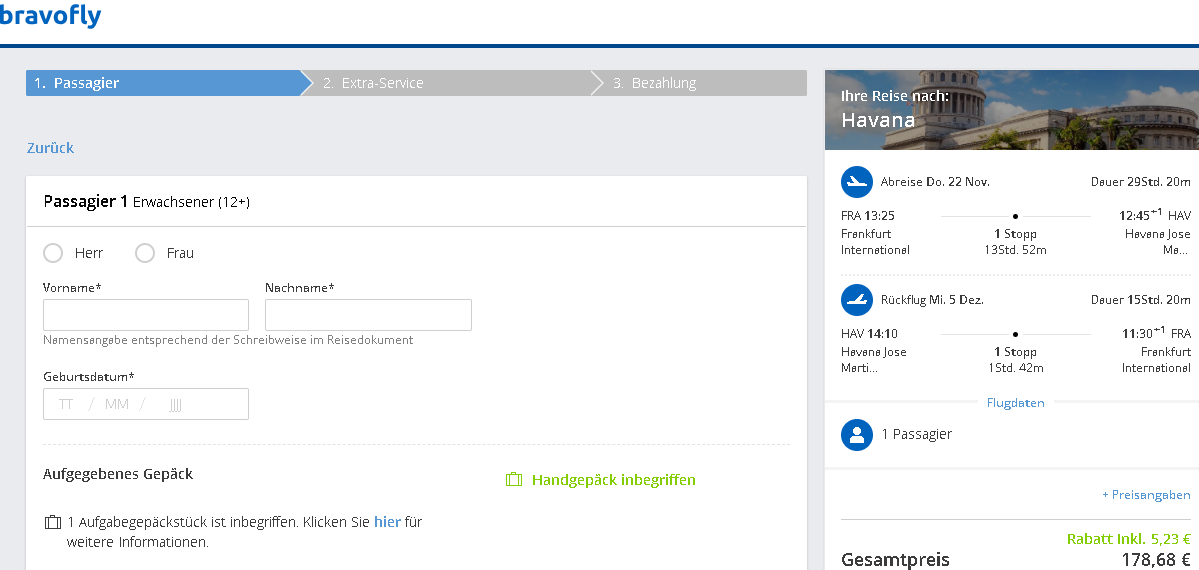
Task: Click the Zurück link
Action: (x=50, y=148)
